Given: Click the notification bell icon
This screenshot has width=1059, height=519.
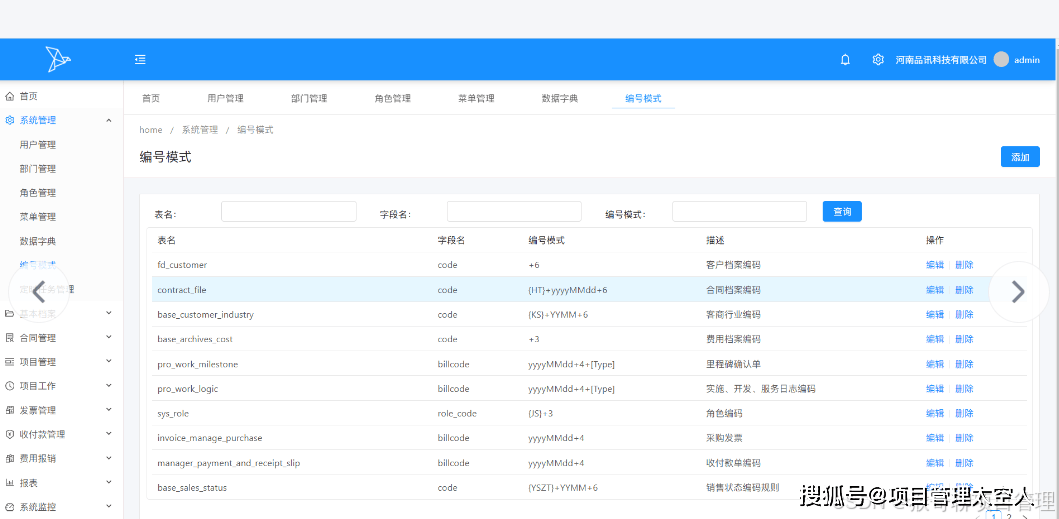Looking at the screenshot, I should coord(845,60).
